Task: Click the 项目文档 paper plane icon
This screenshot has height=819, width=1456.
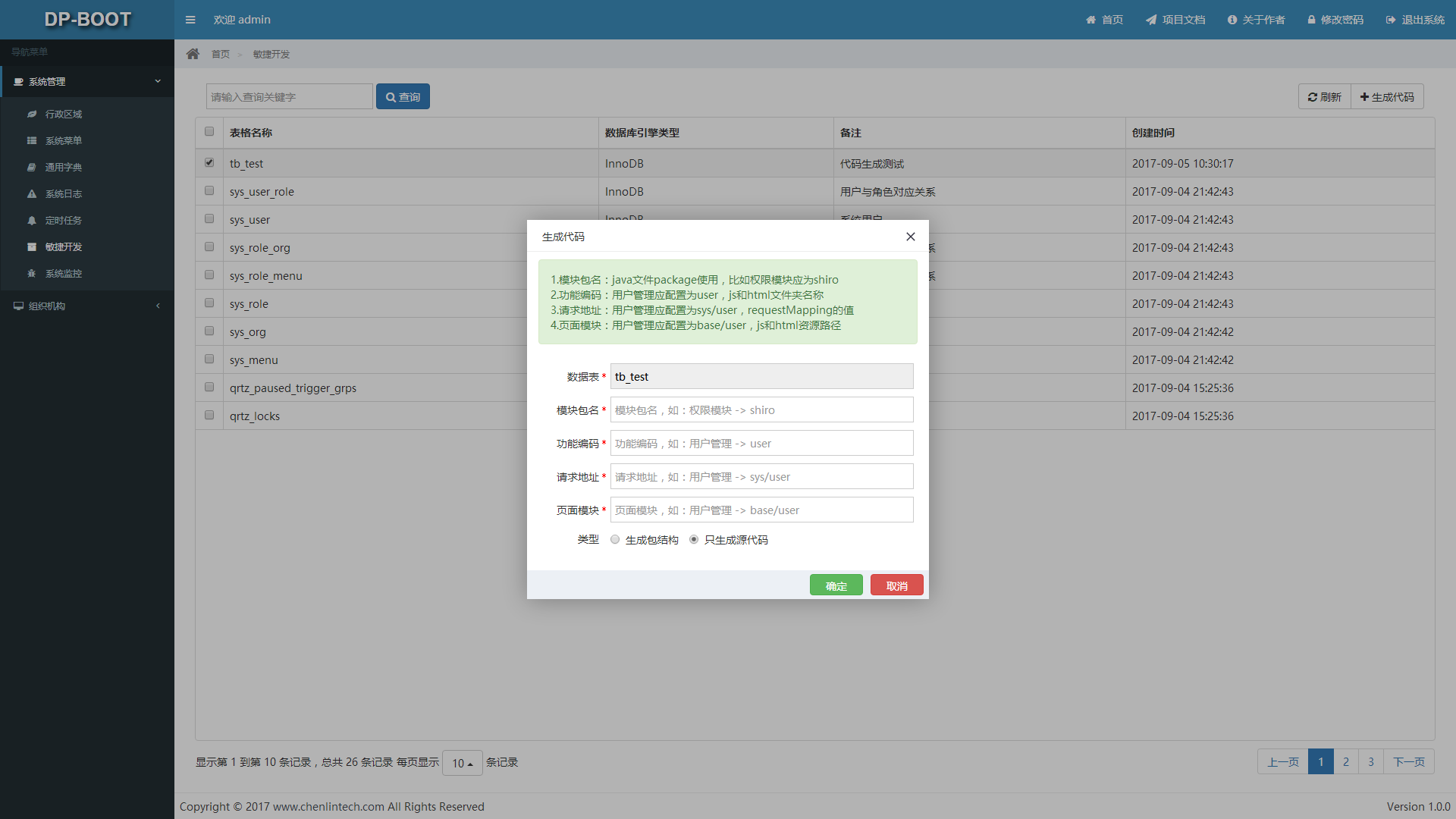Action: click(x=1151, y=20)
